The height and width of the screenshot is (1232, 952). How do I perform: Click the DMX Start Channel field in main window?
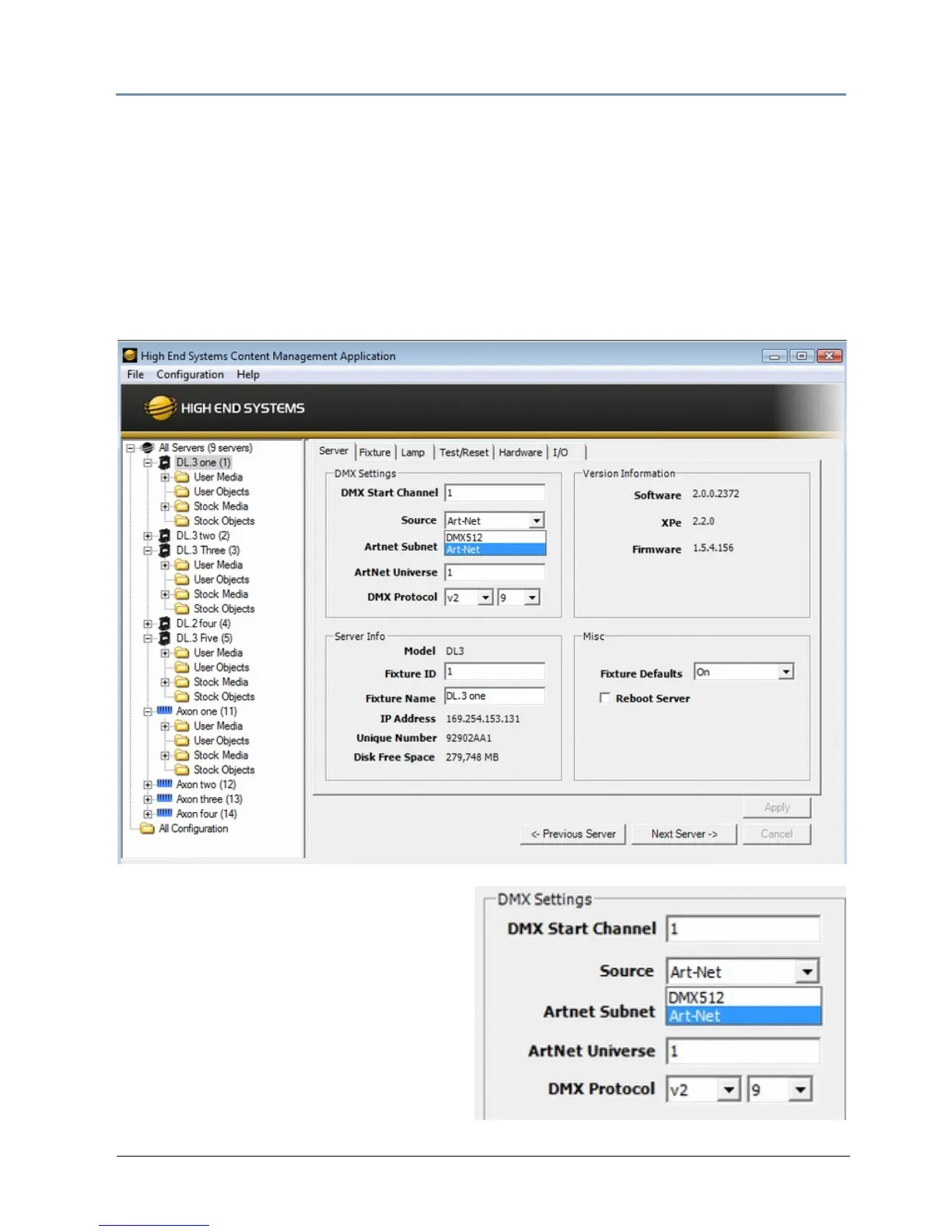pos(495,493)
